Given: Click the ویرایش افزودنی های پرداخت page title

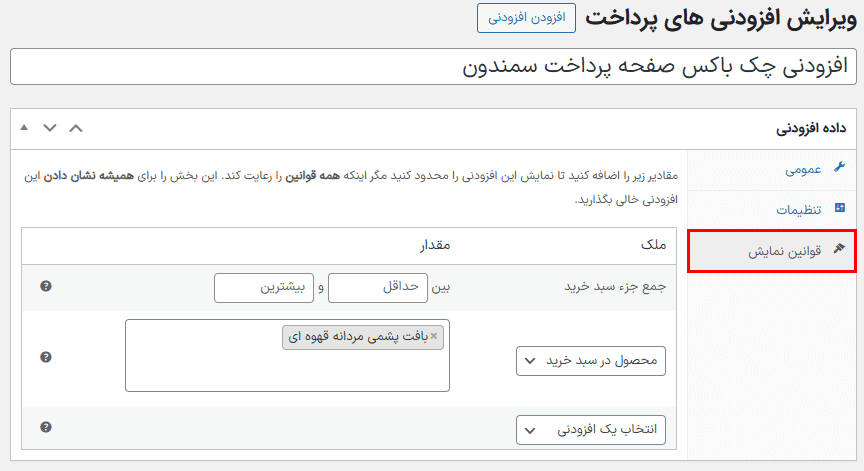Looking at the screenshot, I should pos(721,19).
